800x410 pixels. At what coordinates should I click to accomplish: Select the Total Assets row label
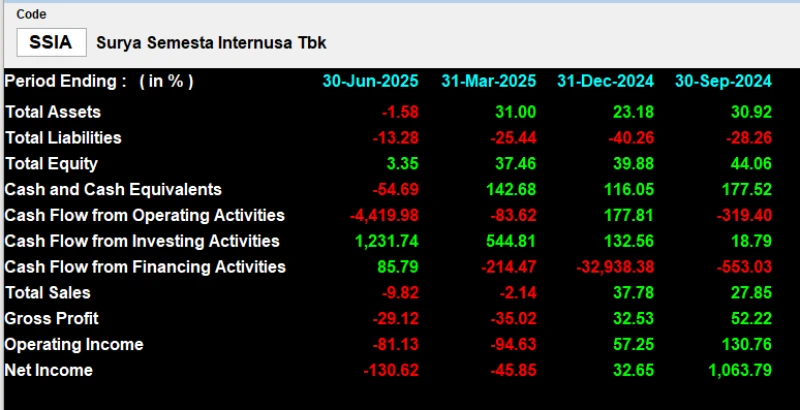tap(53, 112)
